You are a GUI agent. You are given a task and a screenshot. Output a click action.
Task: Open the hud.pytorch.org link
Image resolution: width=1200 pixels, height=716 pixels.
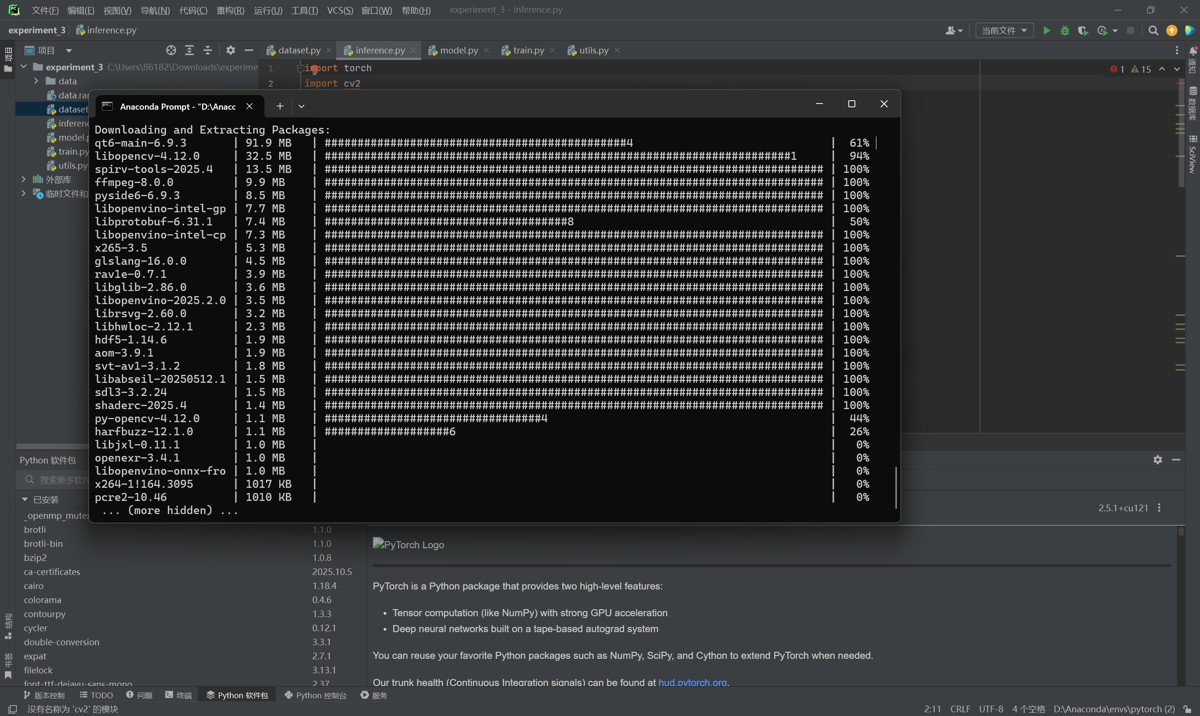692,682
